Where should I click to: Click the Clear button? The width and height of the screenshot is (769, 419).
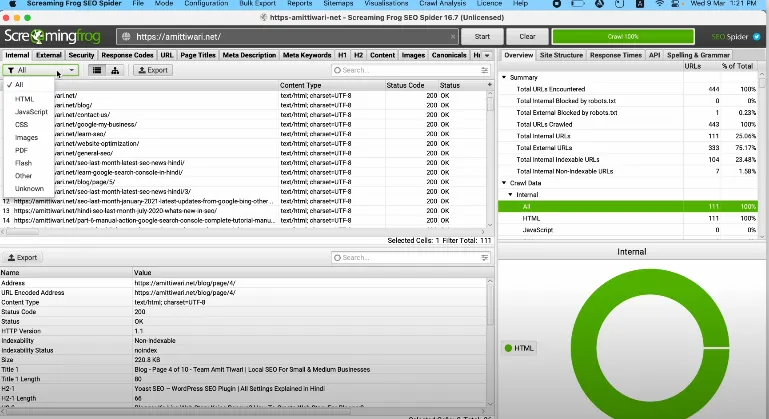(x=527, y=36)
